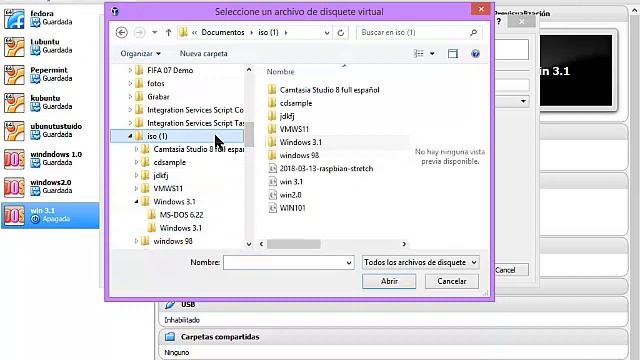Select FIFA 07 Demo folder in tree
640x360 pixels.
point(170,70)
